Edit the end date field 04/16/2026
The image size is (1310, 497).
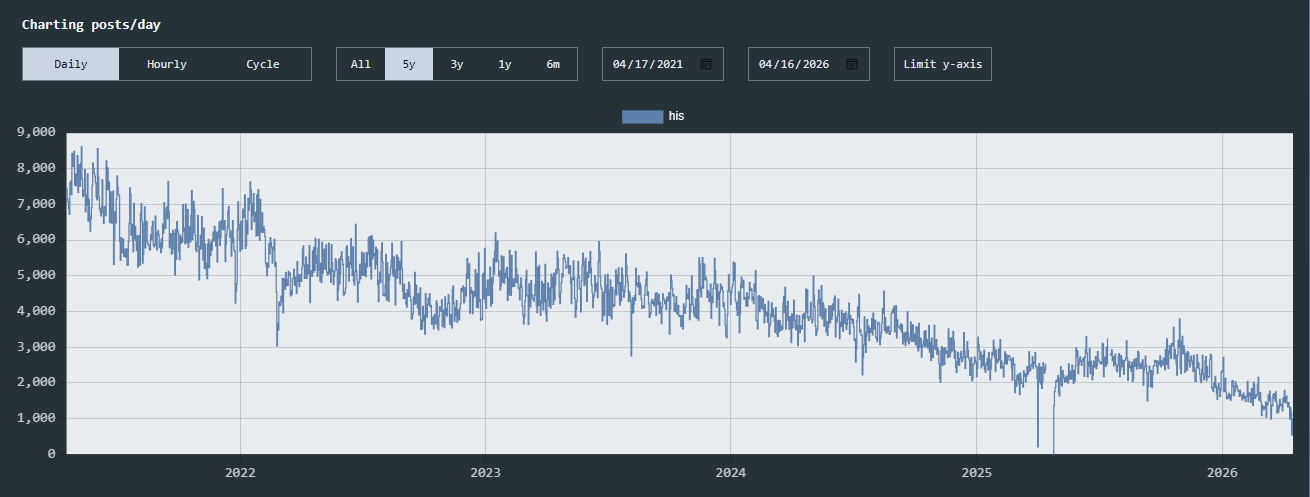point(794,64)
